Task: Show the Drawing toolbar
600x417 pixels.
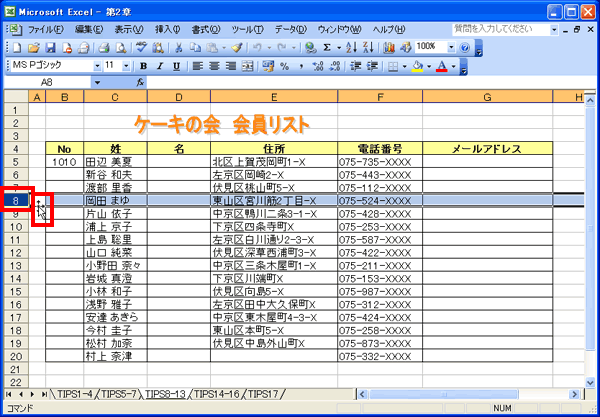Action: click(405, 47)
